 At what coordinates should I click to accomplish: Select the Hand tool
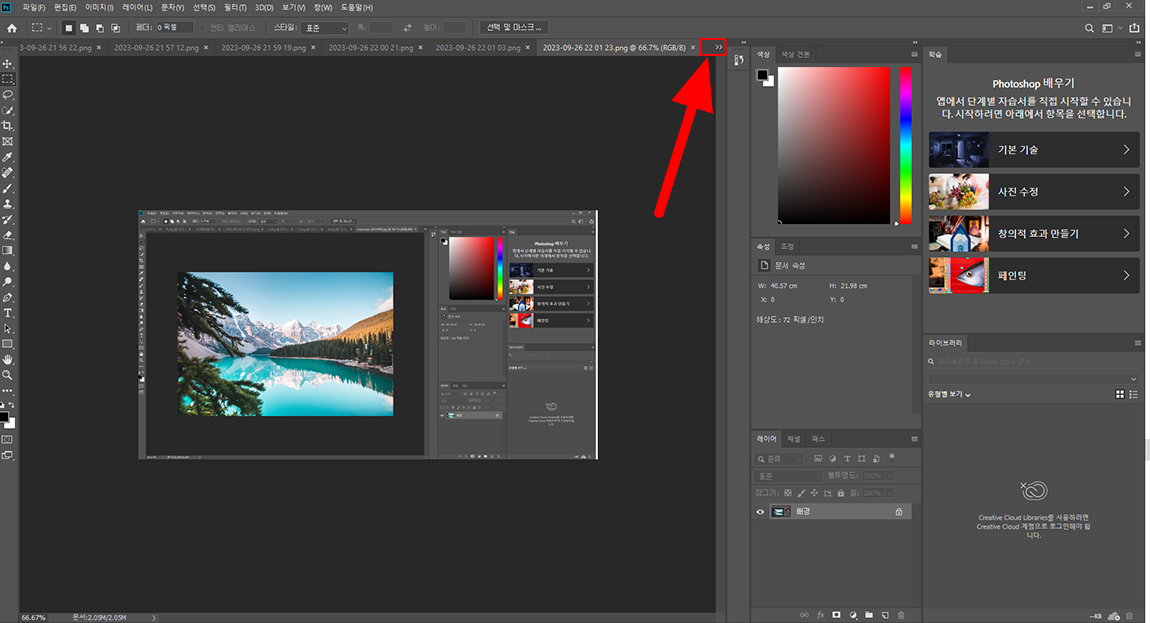7,360
